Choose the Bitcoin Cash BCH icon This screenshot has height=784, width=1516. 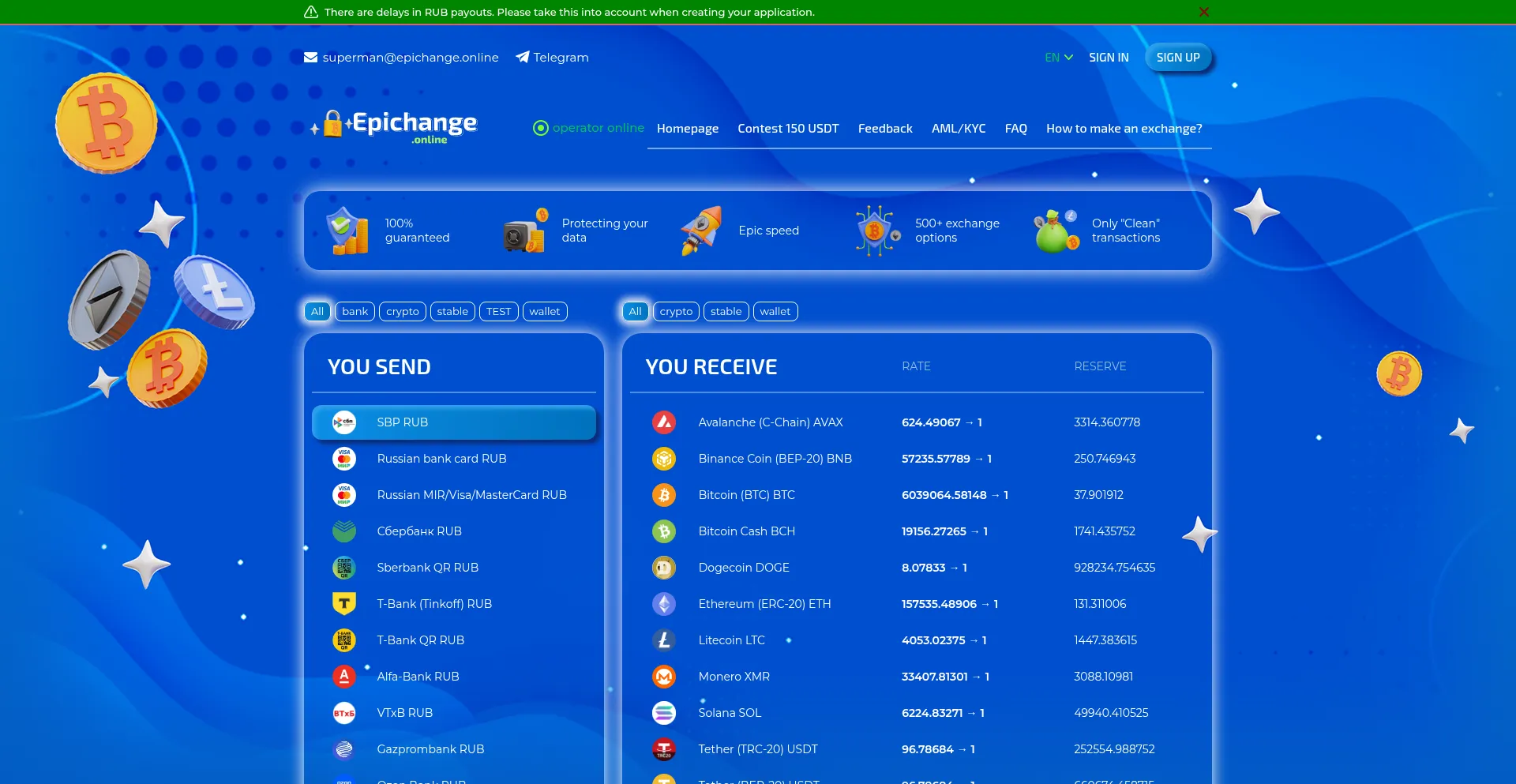tap(664, 531)
